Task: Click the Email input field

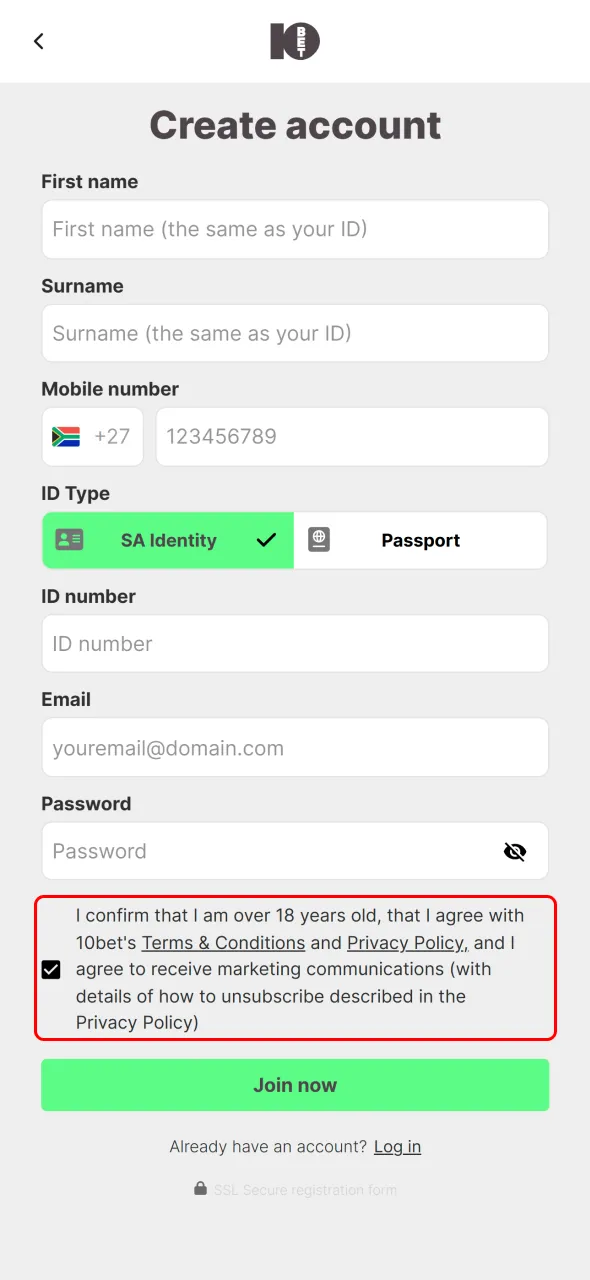Action: (295, 747)
